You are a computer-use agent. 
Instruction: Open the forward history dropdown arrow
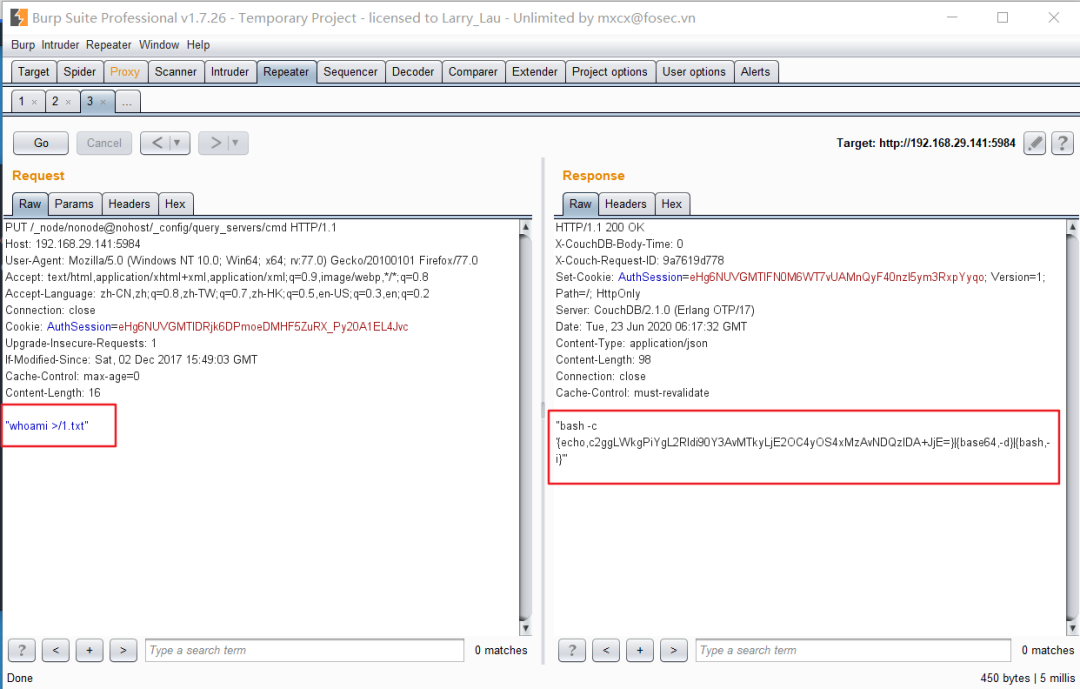[236, 143]
